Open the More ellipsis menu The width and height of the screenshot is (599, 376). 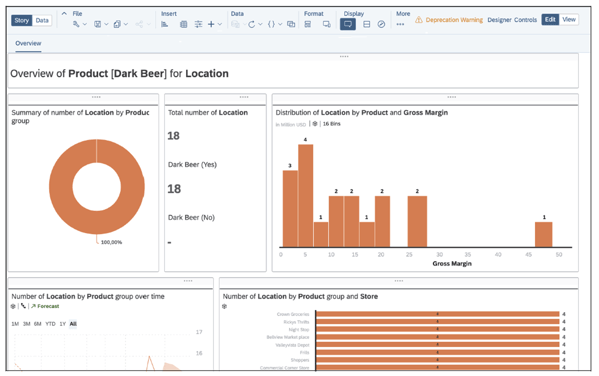point(400,24)
